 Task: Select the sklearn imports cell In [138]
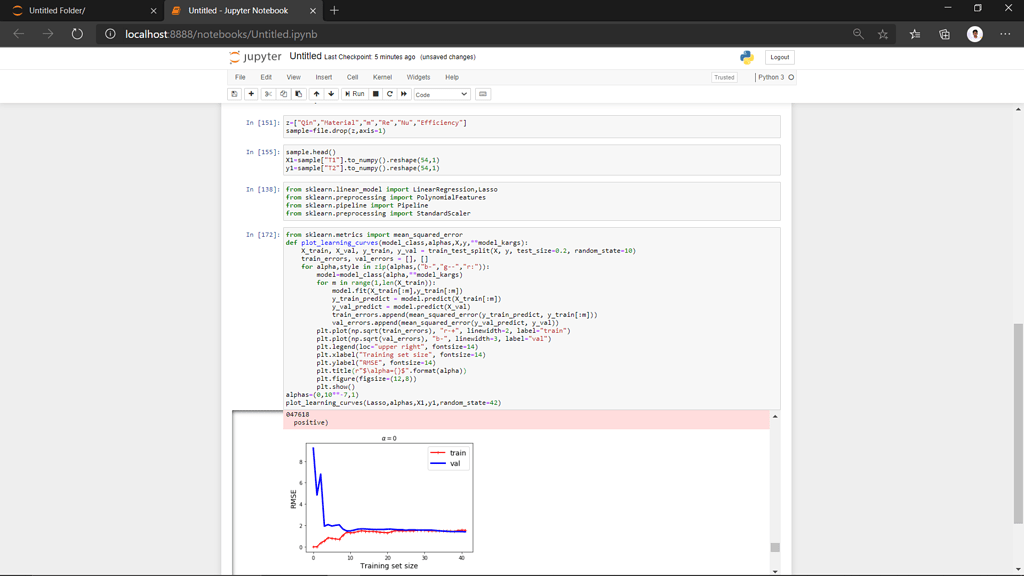[x=532, y=201]
